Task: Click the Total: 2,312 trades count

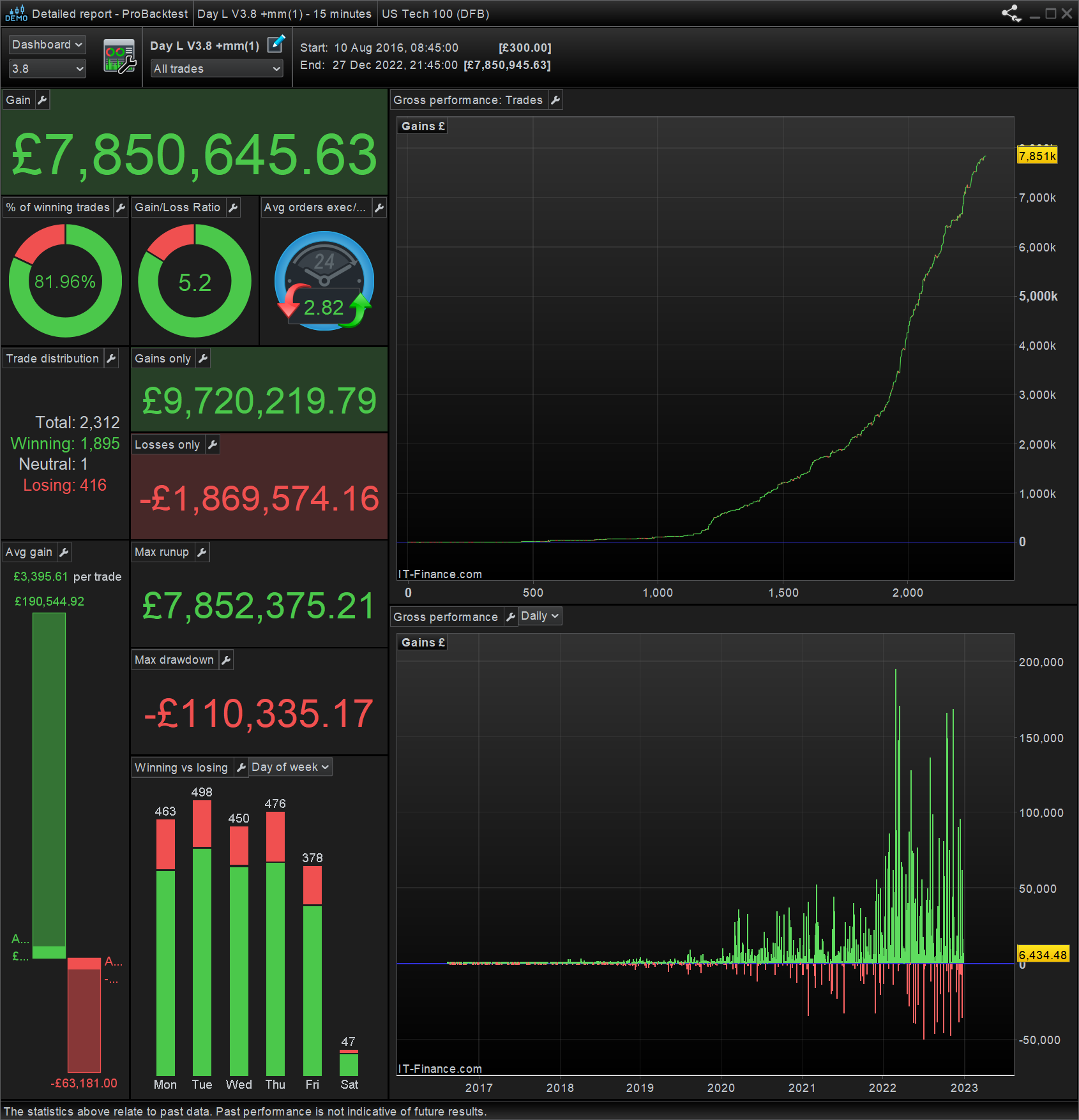Action: (78, 422)
